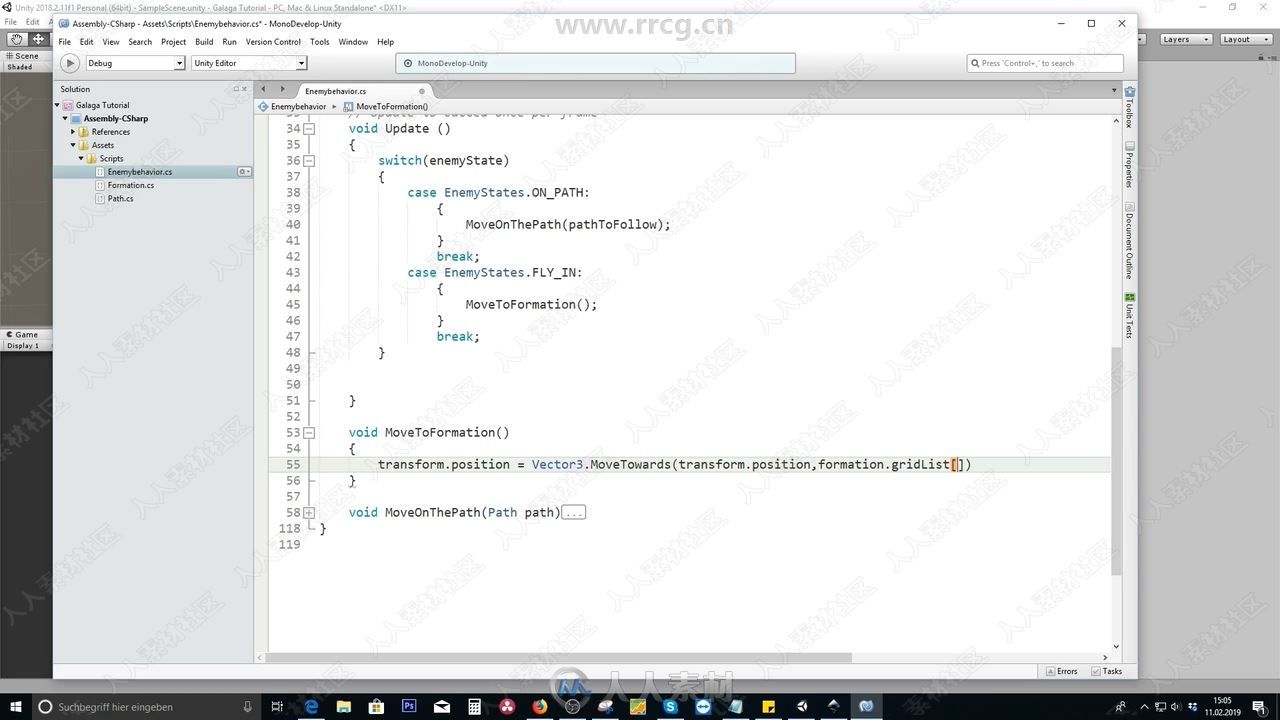Select the Move tool in Unity window
The image size is (1280, 720).
[39, 39]
